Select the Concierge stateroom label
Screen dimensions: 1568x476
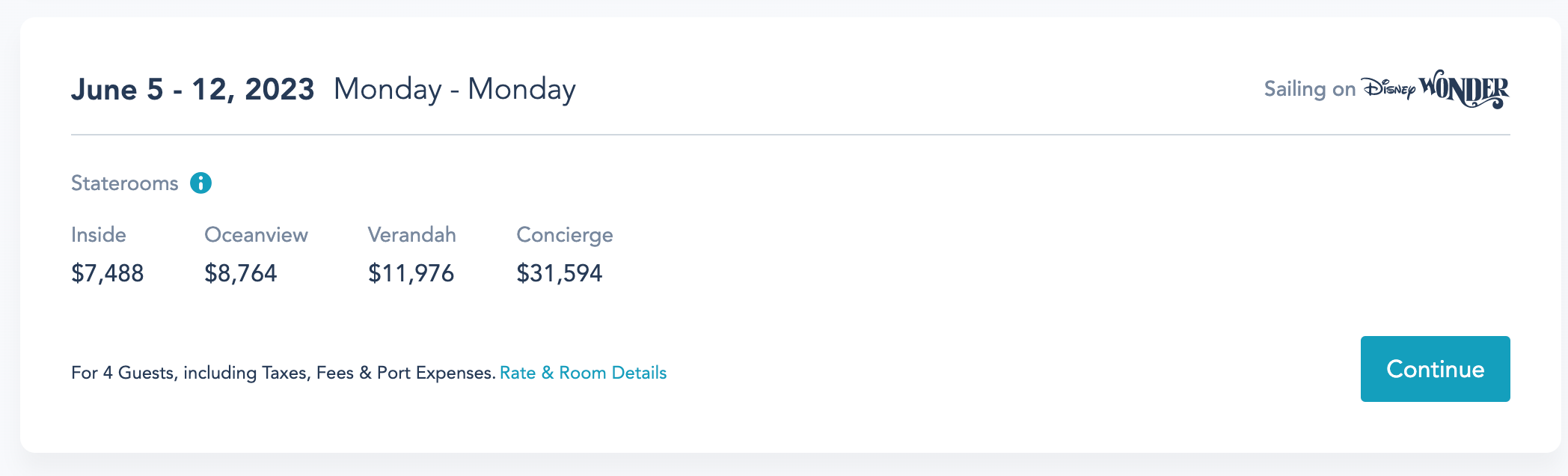[564, 235]
